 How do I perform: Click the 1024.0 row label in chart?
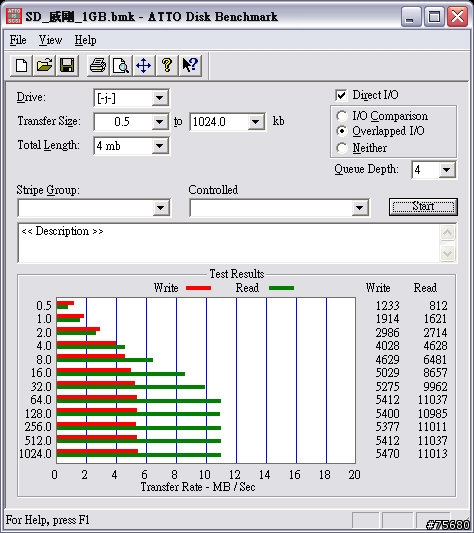point(35,453)
